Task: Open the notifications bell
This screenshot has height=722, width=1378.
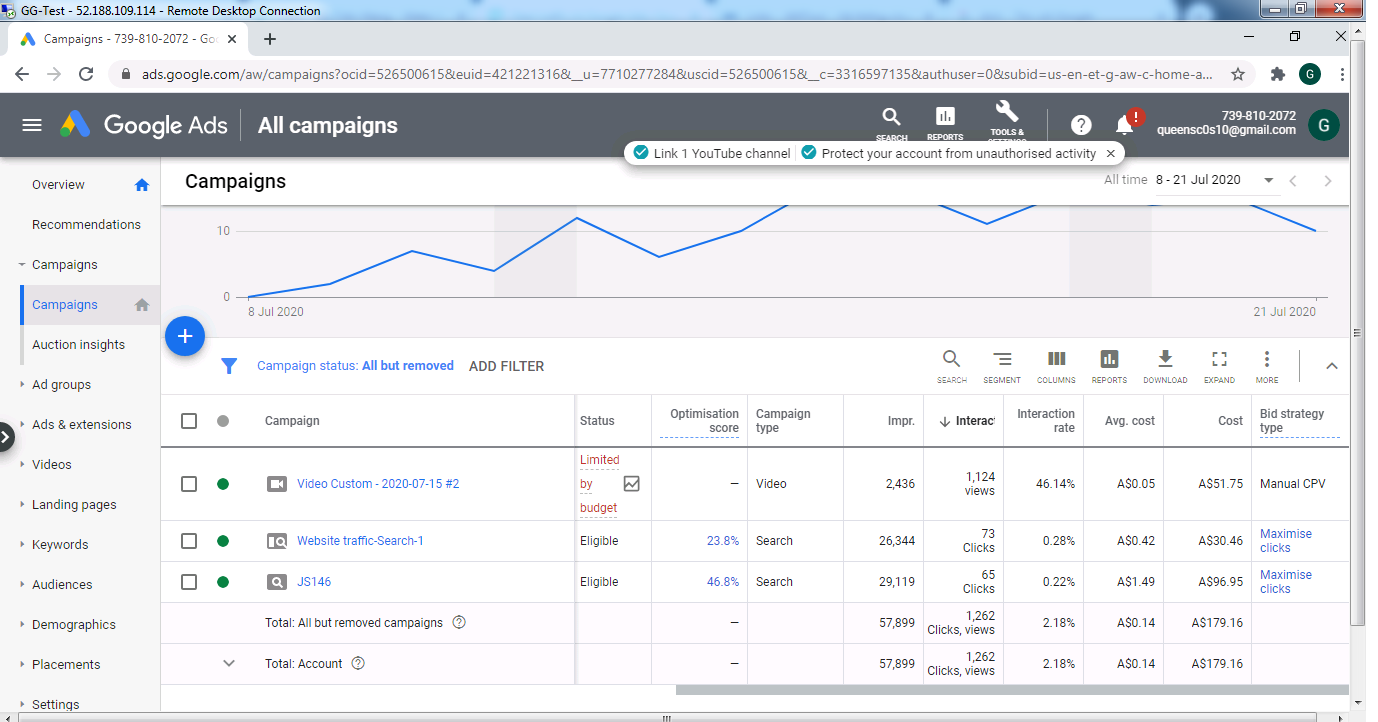Action: click(1125, 125)
